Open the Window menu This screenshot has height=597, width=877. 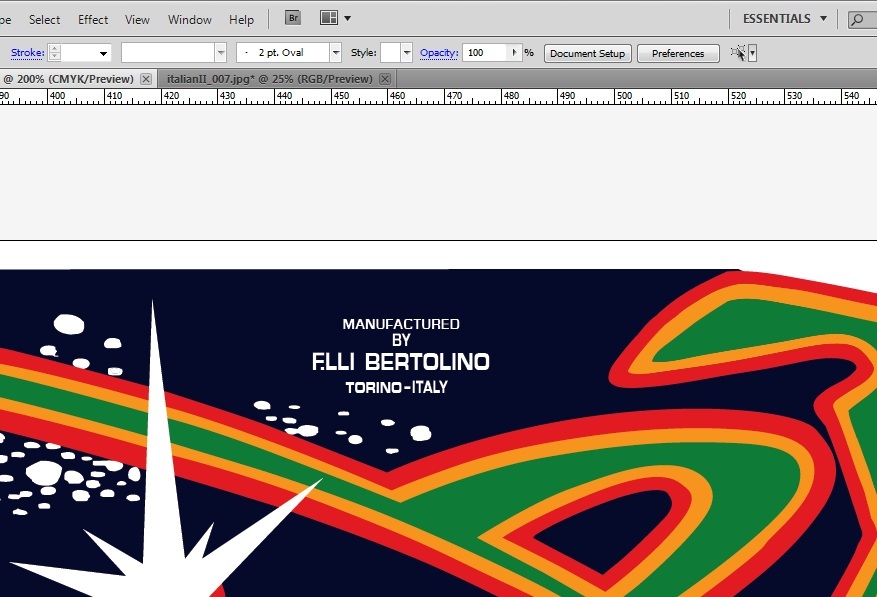click(190, 20)
